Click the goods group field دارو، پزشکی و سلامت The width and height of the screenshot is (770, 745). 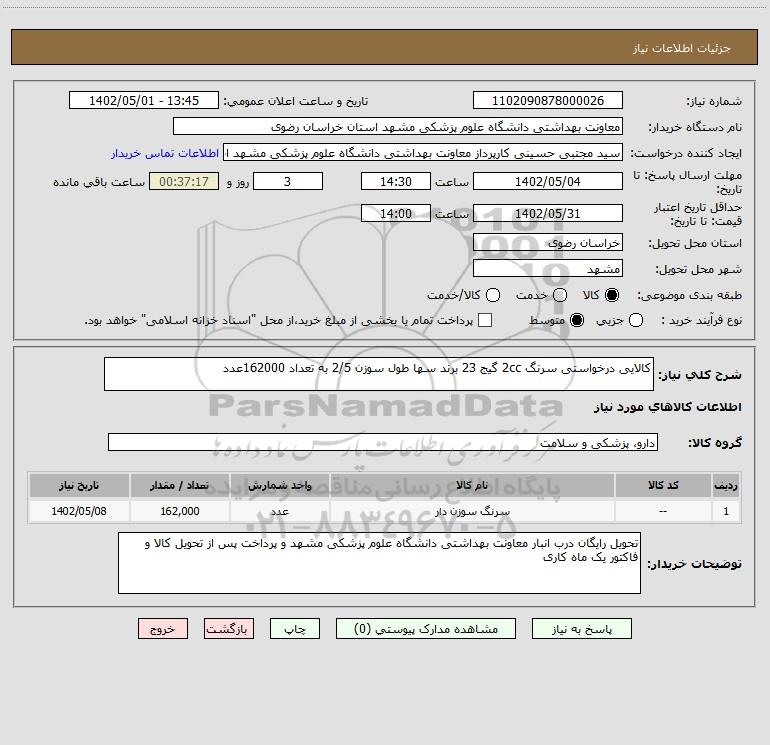tap(383, 442)
